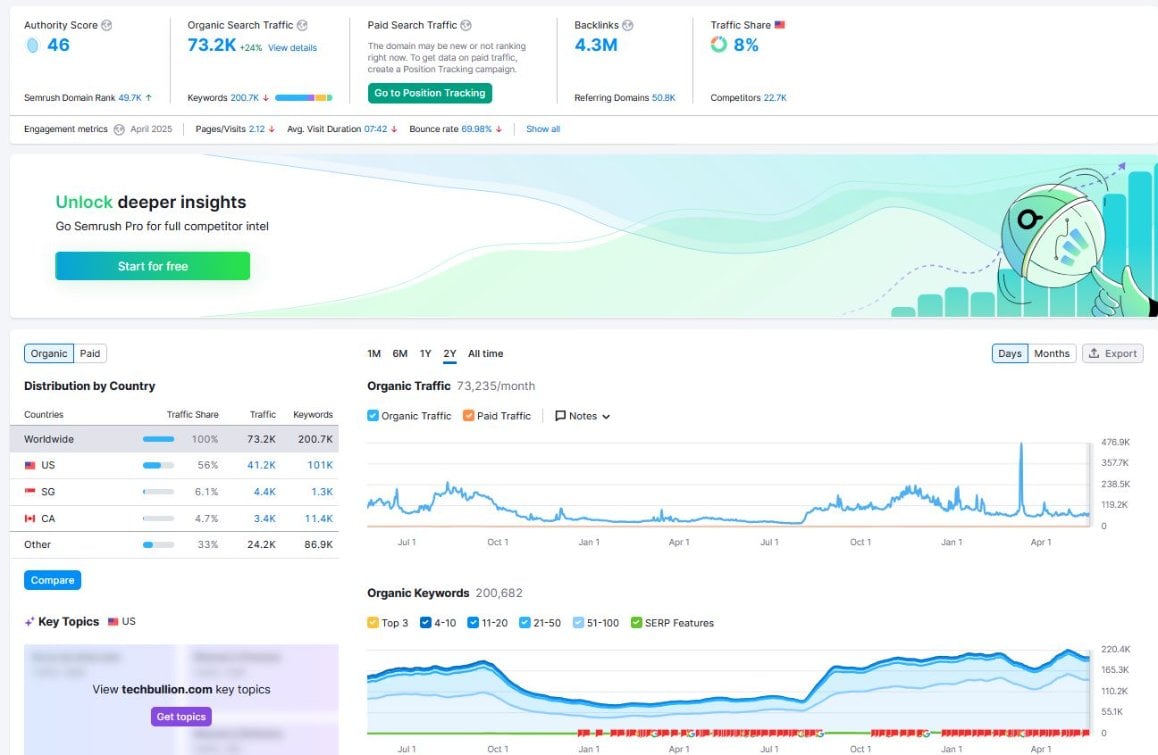The width and height of the screenshot is (1158, 755).
Task: Click the Semrush Domain Rank up arrow
Action: pyautogui.click(x=148, y=98)
